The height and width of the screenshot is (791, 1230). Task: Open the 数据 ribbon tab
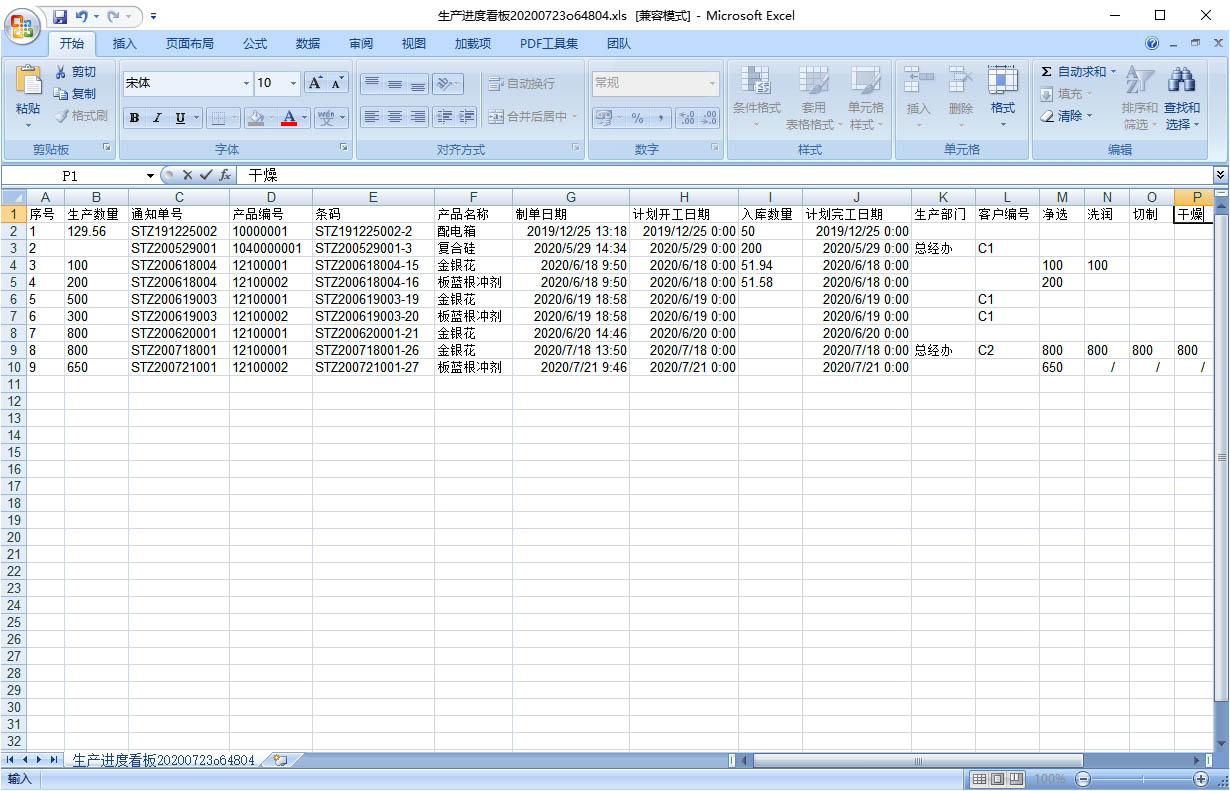click(308, 44)
